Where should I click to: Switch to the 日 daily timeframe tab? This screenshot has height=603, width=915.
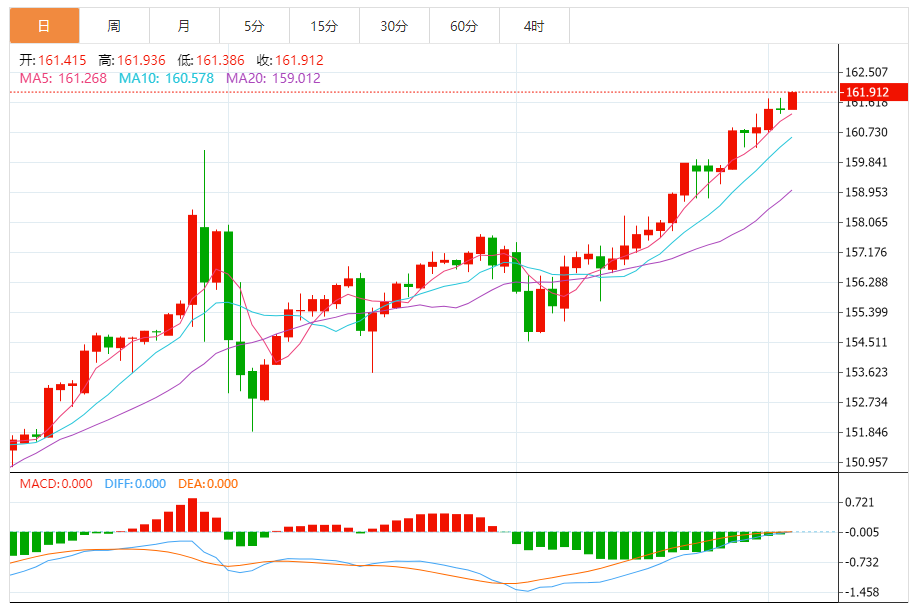(44, 26)
